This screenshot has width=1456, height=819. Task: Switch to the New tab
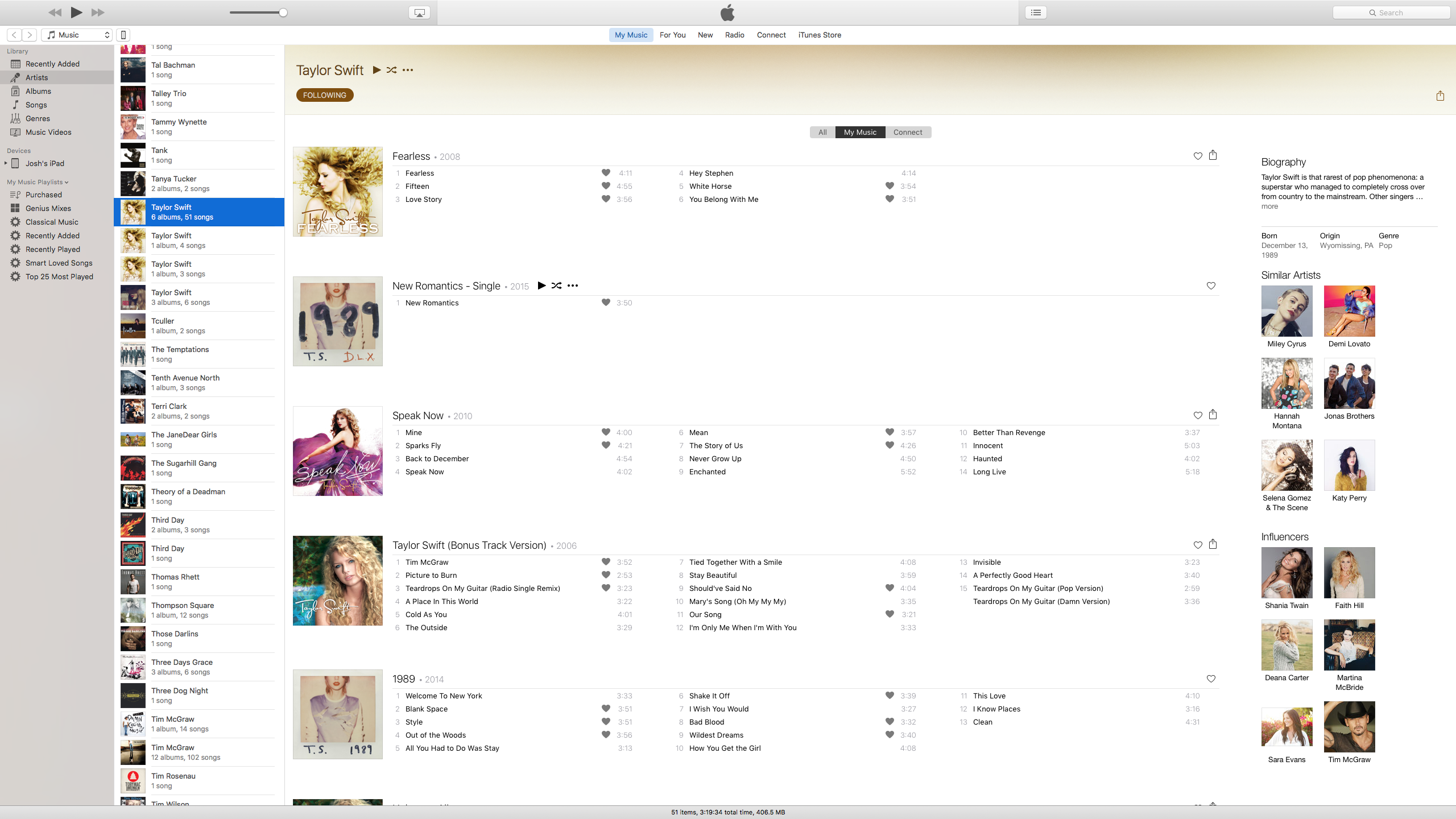pos(705,35)
